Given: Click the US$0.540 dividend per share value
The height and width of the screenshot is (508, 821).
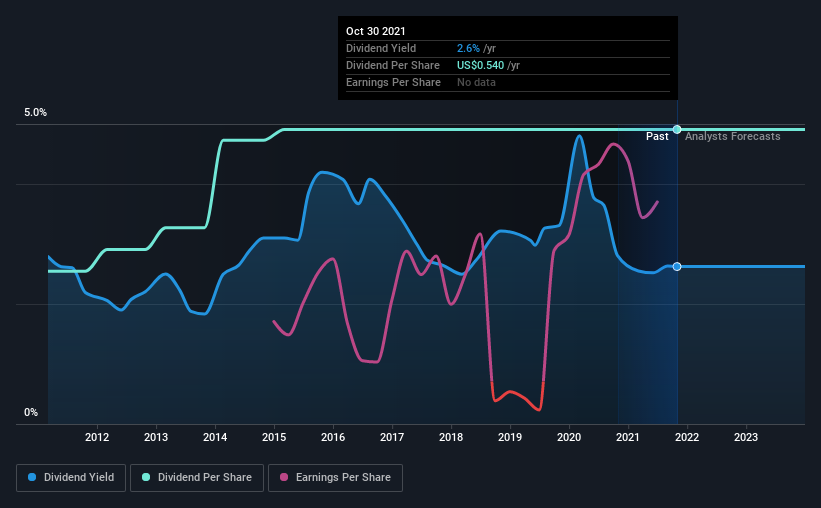Looking at the screenshot, I should click(x=480, y=65).
